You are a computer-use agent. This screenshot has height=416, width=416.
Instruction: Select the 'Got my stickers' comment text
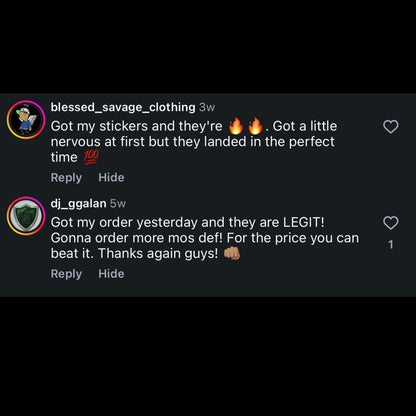click(x=194, y=142)
